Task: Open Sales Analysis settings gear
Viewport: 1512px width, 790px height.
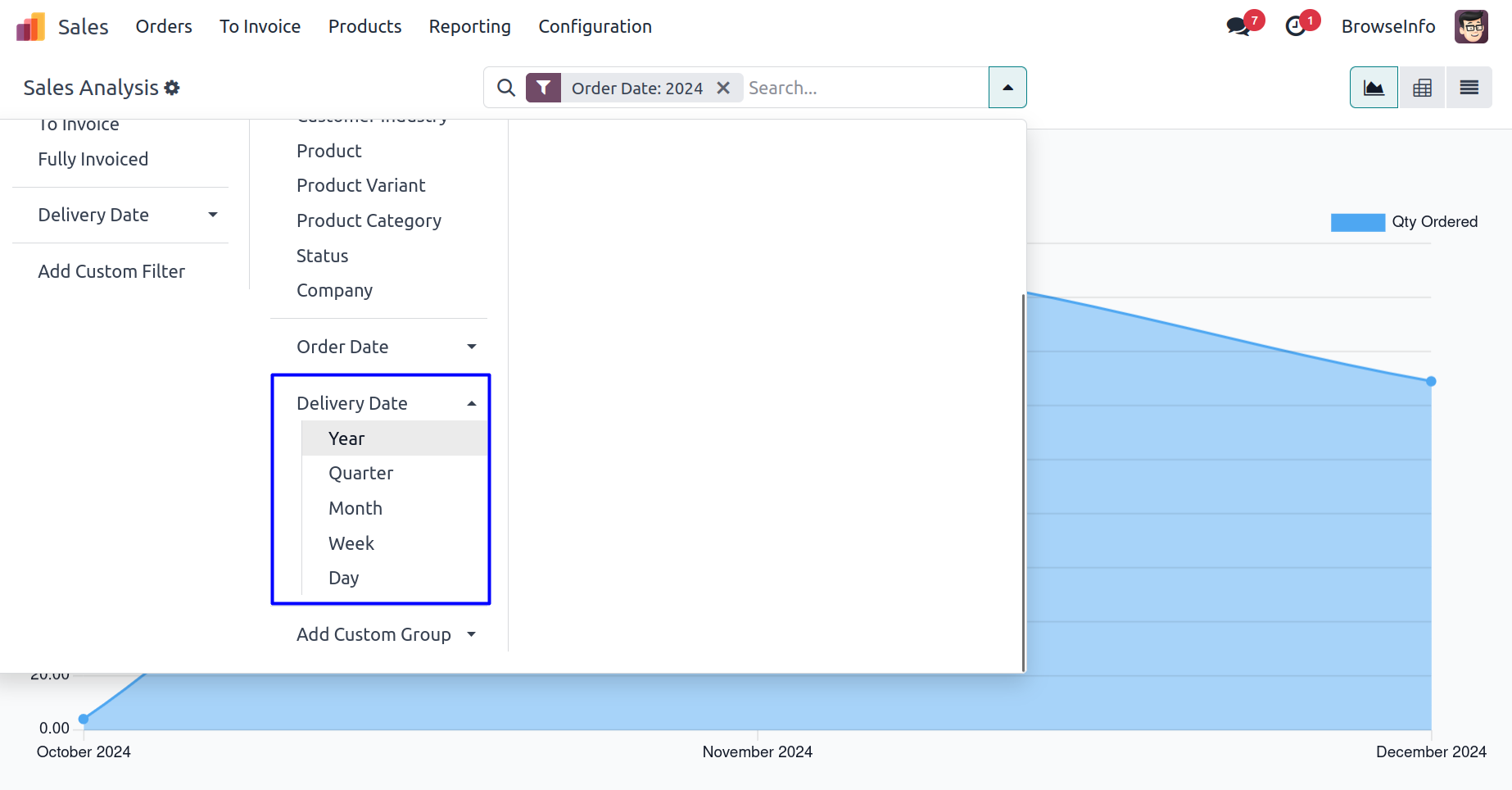Action: pyautogui.click(x=172, y=88)
